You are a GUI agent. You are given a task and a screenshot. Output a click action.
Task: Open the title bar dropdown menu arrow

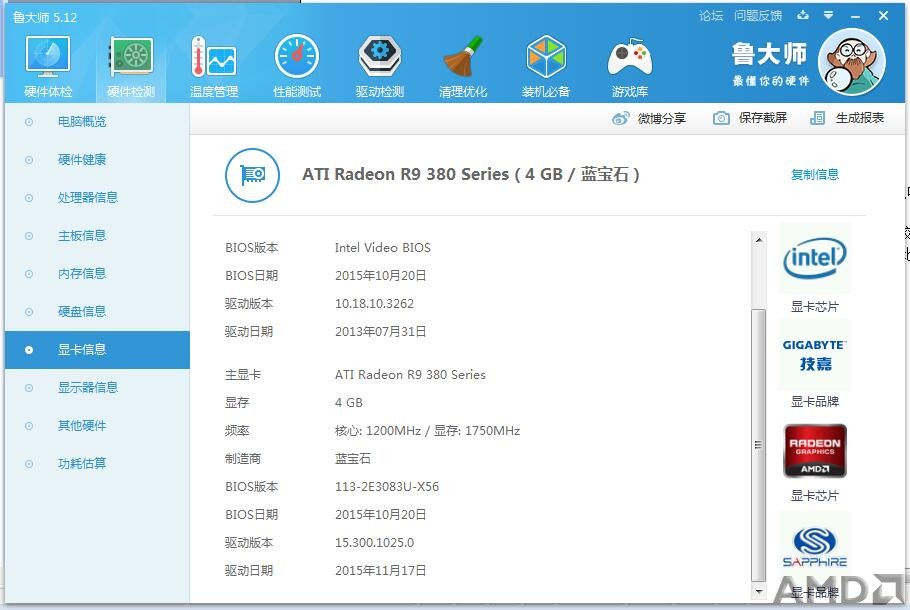pos(829,15)
